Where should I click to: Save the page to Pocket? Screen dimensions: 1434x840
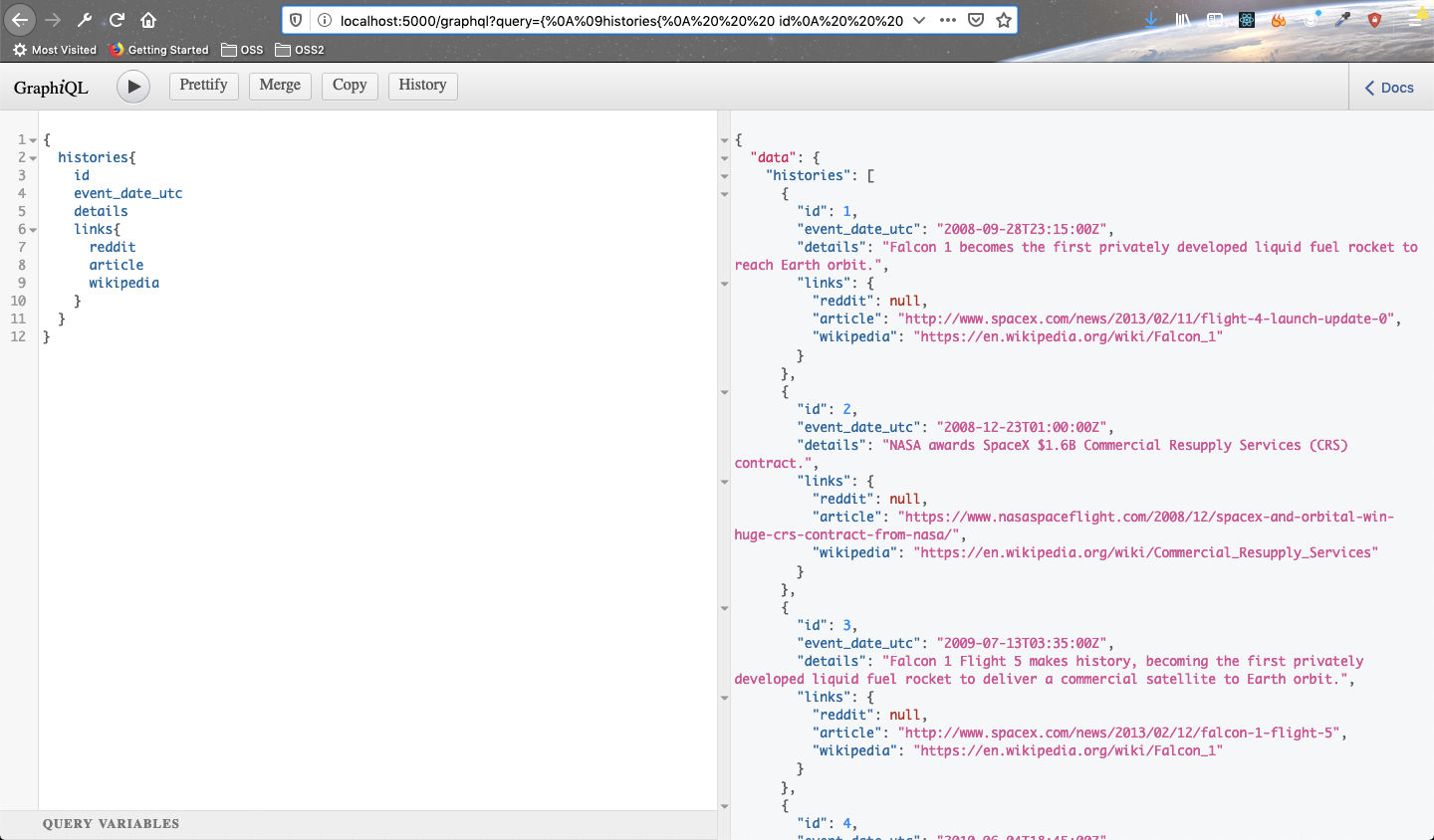coord(976,20)
